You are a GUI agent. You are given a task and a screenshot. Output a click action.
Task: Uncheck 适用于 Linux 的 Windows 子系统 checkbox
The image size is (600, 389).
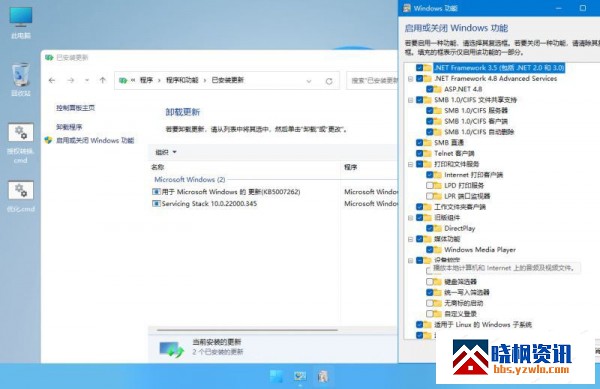click(419, 325)
